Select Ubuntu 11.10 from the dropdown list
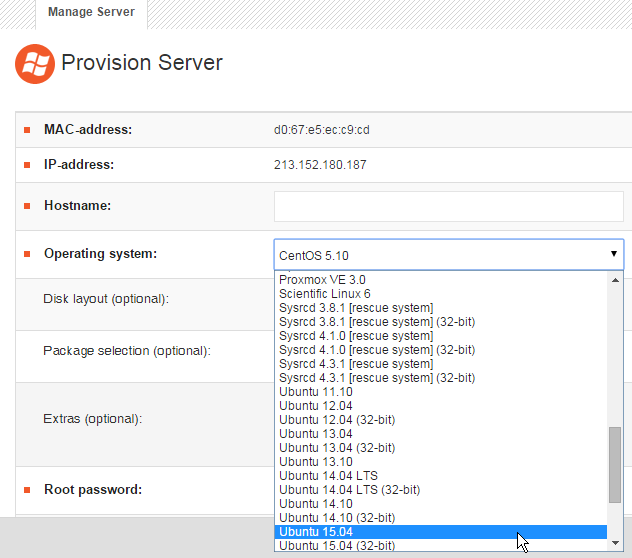The width and height of the screenshot is (632, 558). (441, 391)
